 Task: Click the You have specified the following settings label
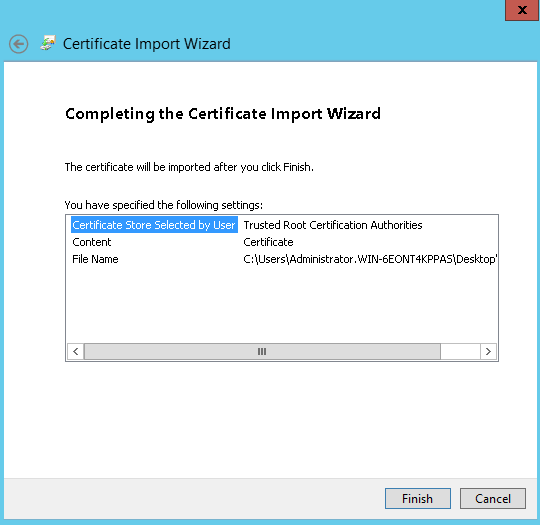[164, 205]
